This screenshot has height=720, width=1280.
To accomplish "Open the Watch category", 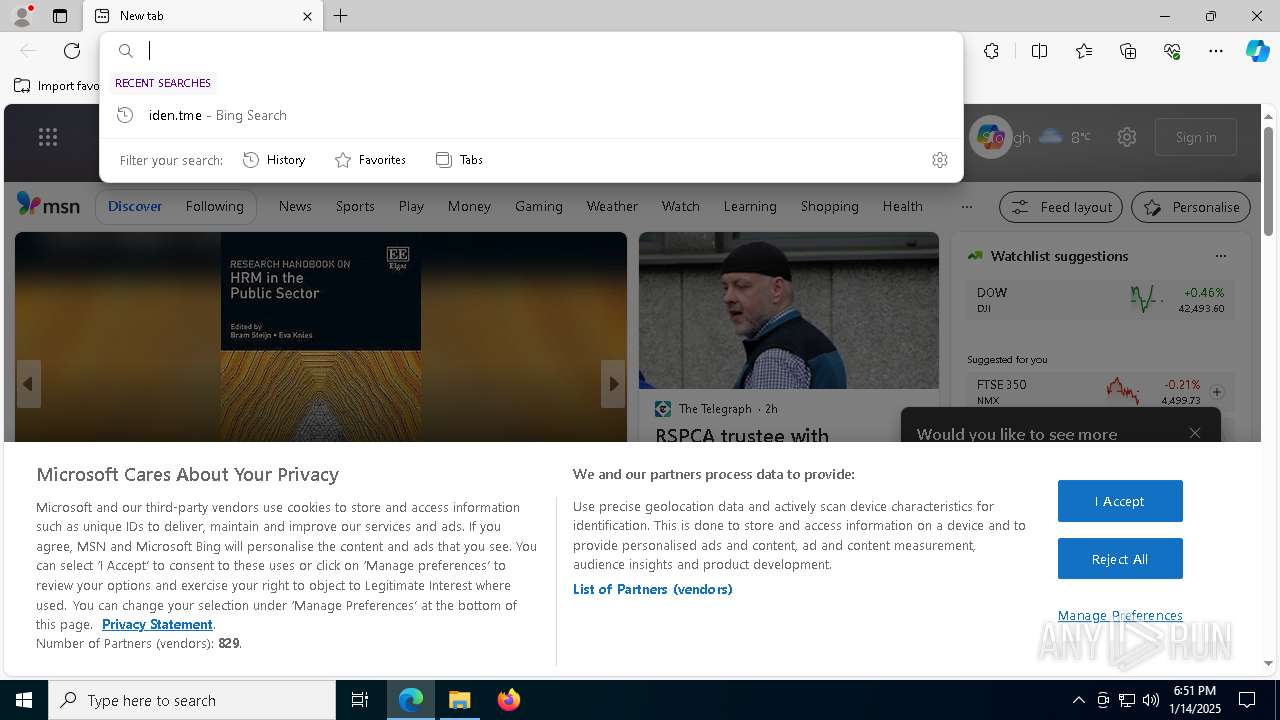I will pyautogui.click(x=680, y=206).
